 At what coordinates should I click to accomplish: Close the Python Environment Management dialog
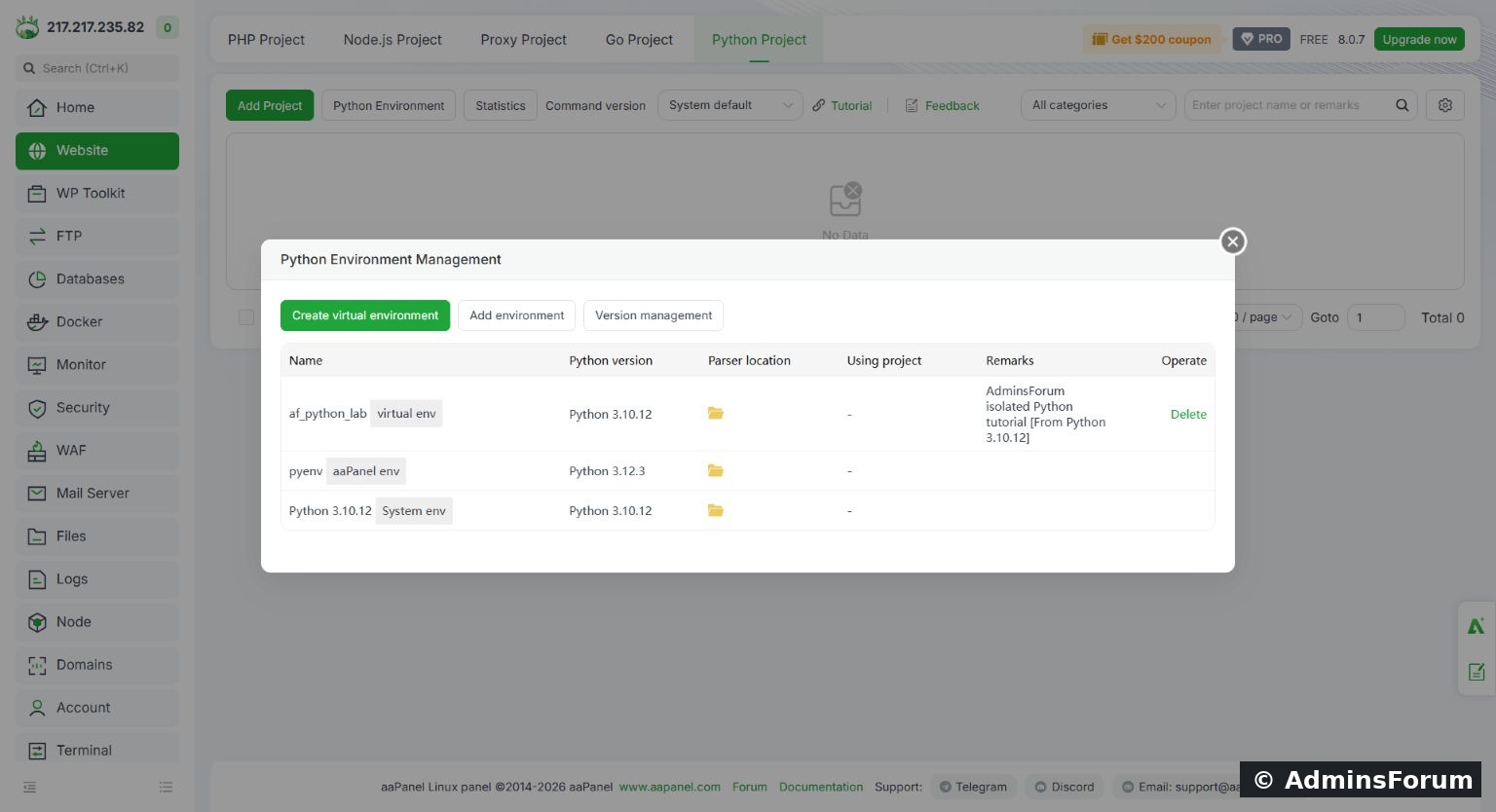point(1233,241)
